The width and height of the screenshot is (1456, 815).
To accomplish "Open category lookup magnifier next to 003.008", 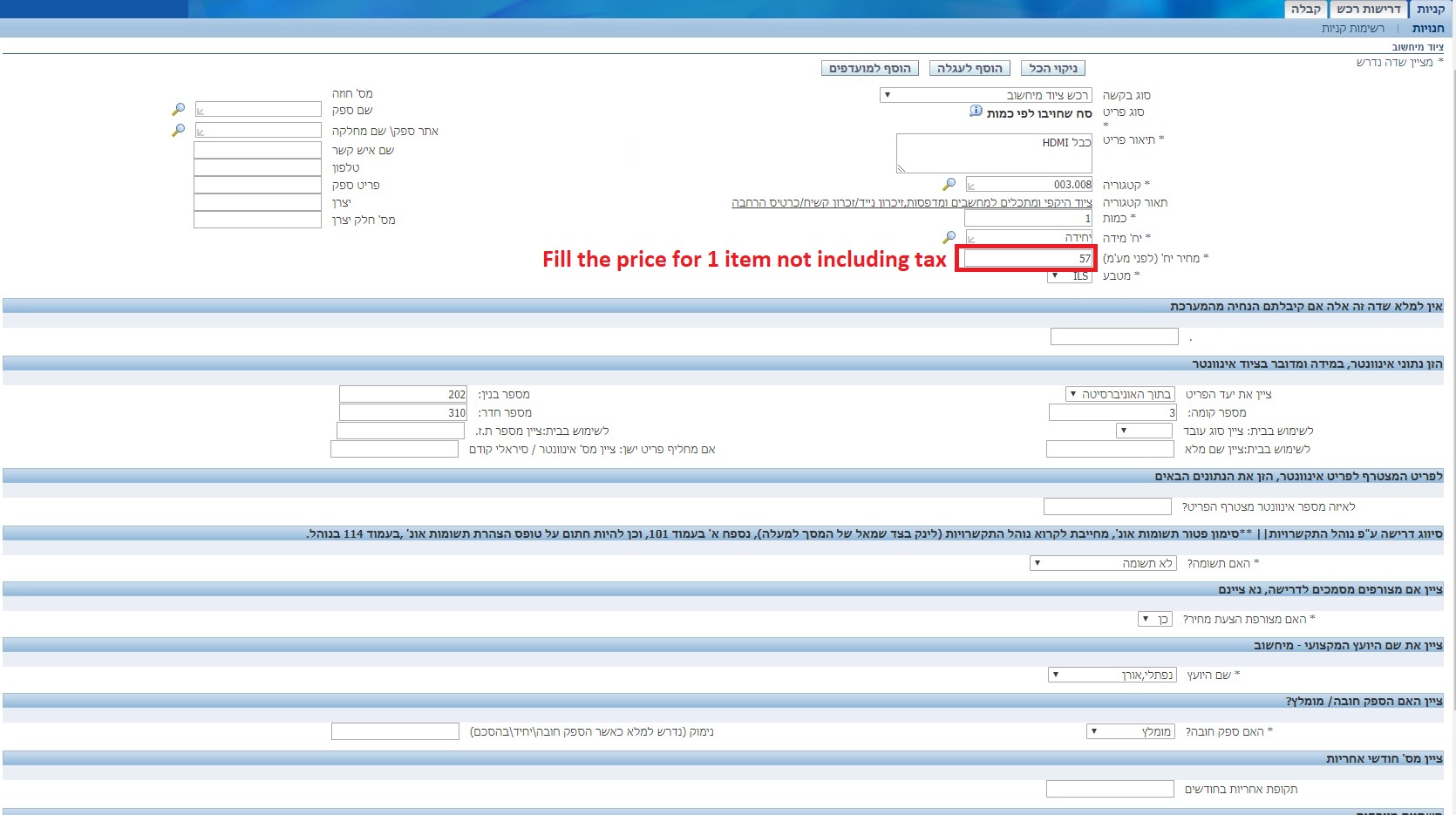I will pos(949,184).
